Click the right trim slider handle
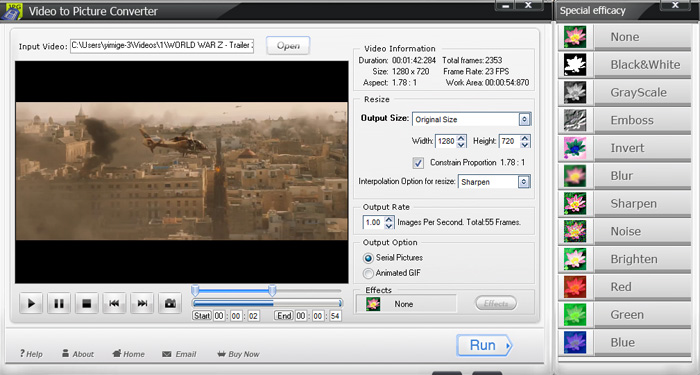Image resolution: width=700 pixels, height=375 pixels. (x=272, y=291)
